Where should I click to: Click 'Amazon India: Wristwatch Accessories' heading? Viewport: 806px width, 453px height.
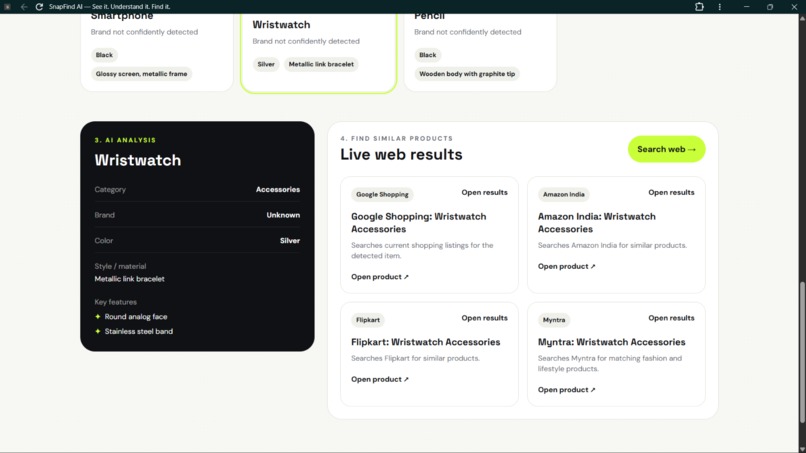(596, 223)
